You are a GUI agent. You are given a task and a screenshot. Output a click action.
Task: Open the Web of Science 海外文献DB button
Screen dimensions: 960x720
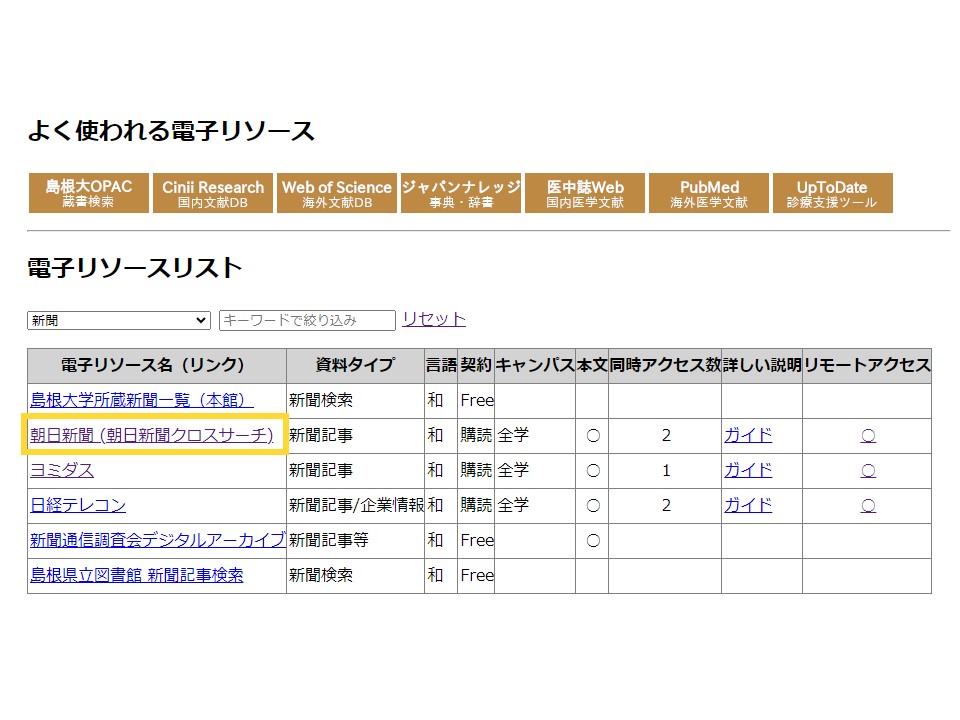click(337, 193)
